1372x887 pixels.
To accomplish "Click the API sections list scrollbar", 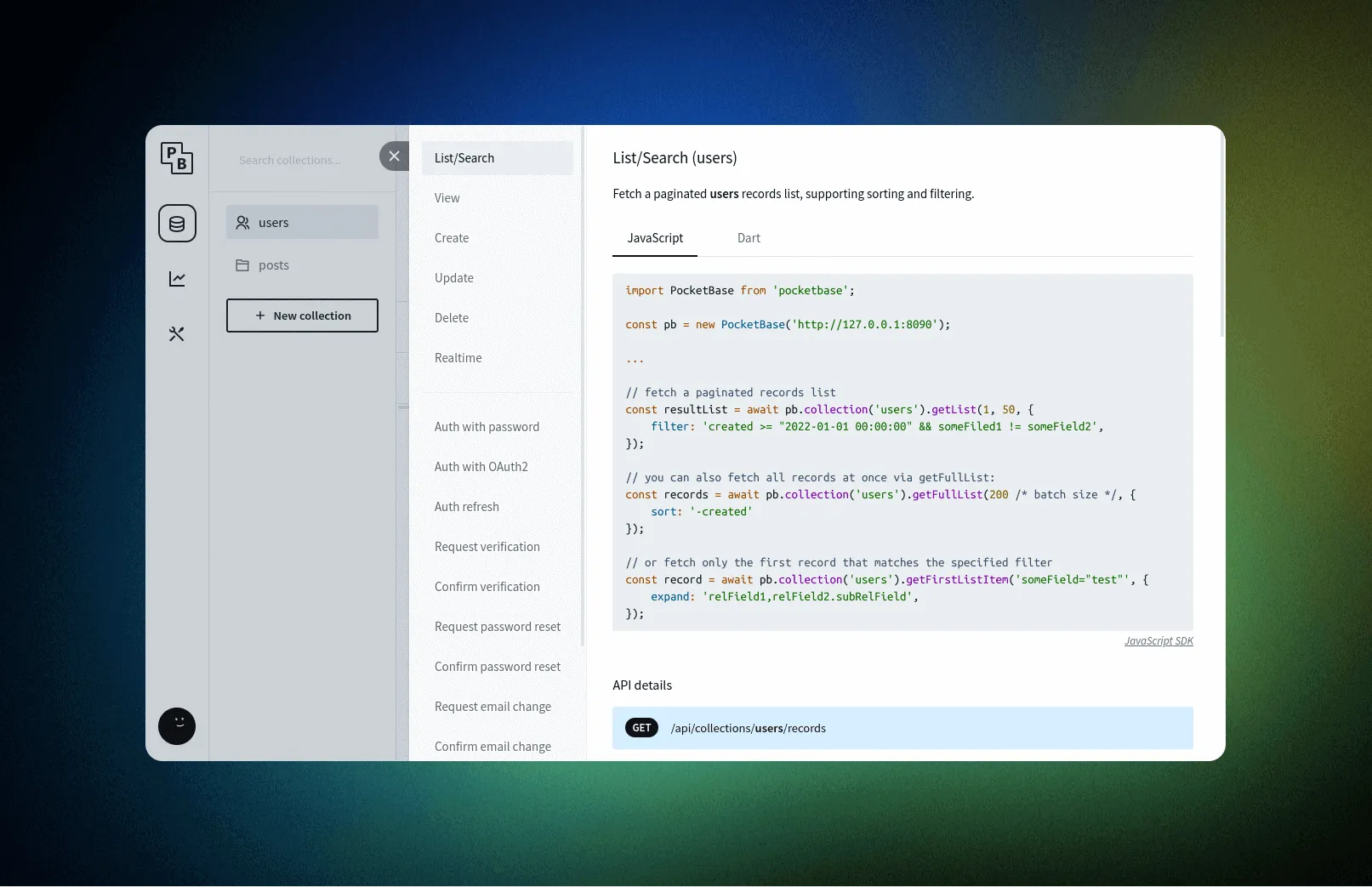I will (583, 387).
